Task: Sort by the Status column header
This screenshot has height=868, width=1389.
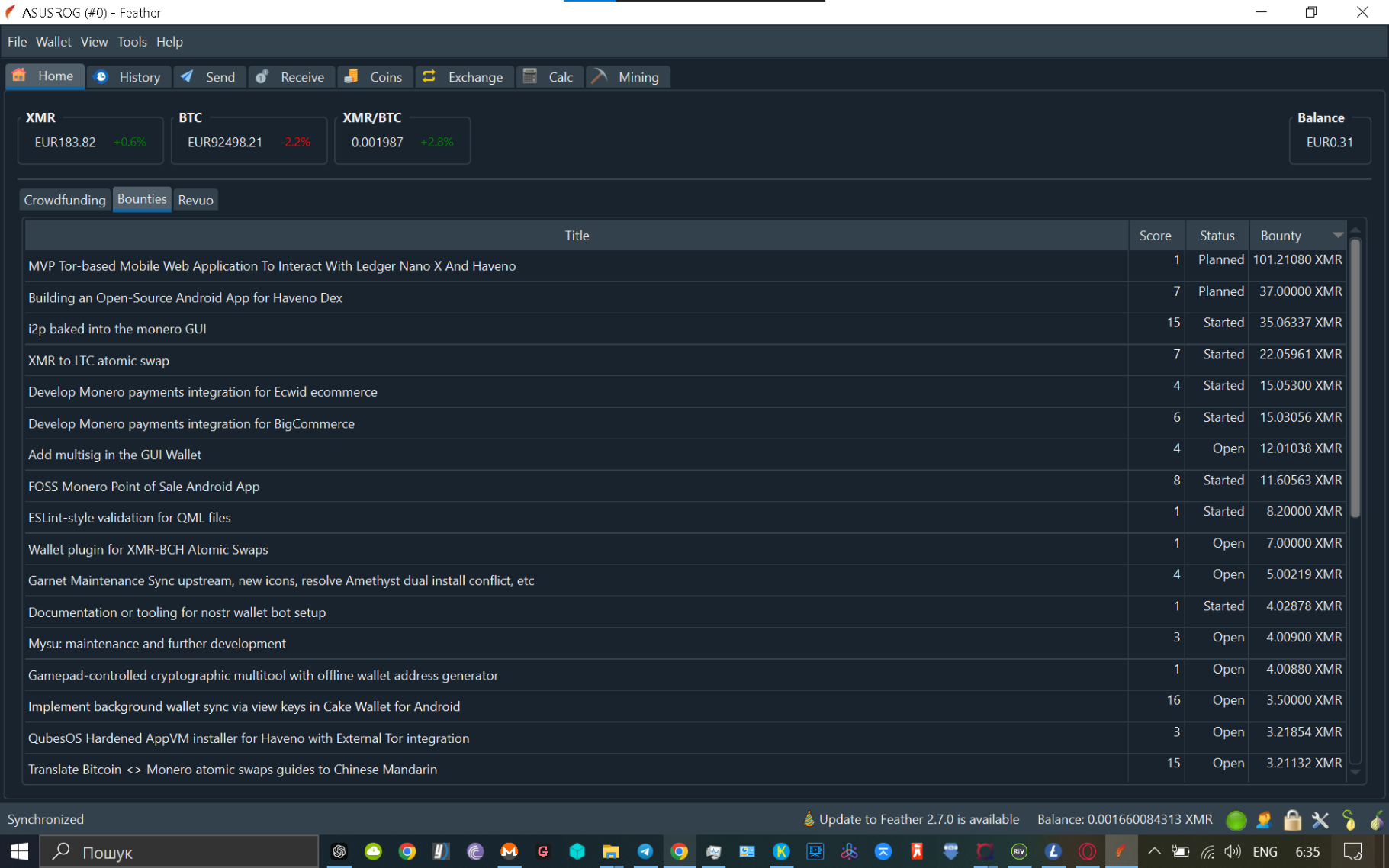Action: 1217,236
